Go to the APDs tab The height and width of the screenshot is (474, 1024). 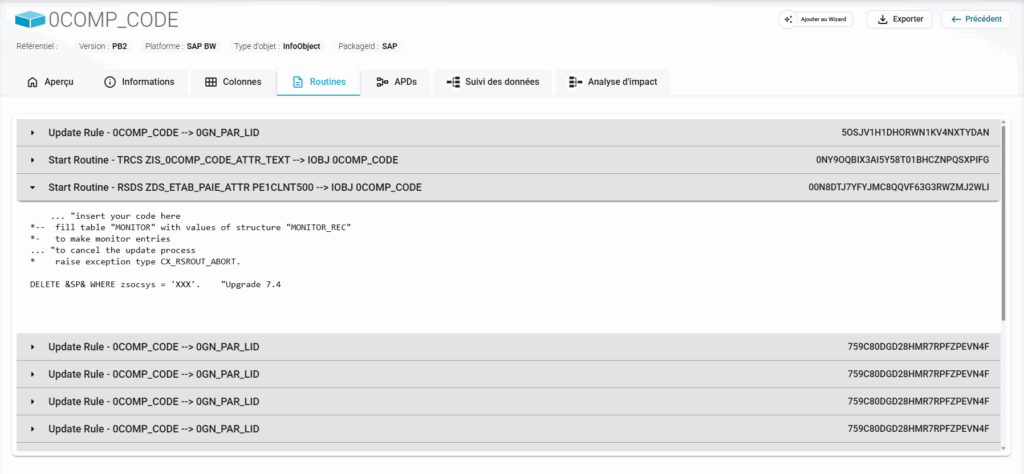[396, 82]
